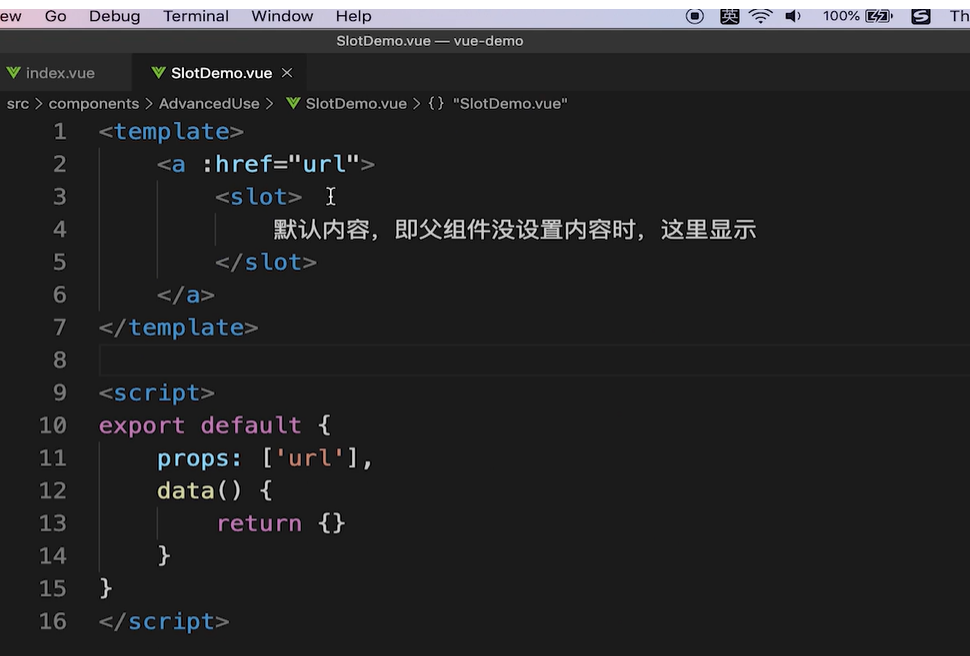
Task: Click the opening script tag on line 9
Action: click(157, 393)
